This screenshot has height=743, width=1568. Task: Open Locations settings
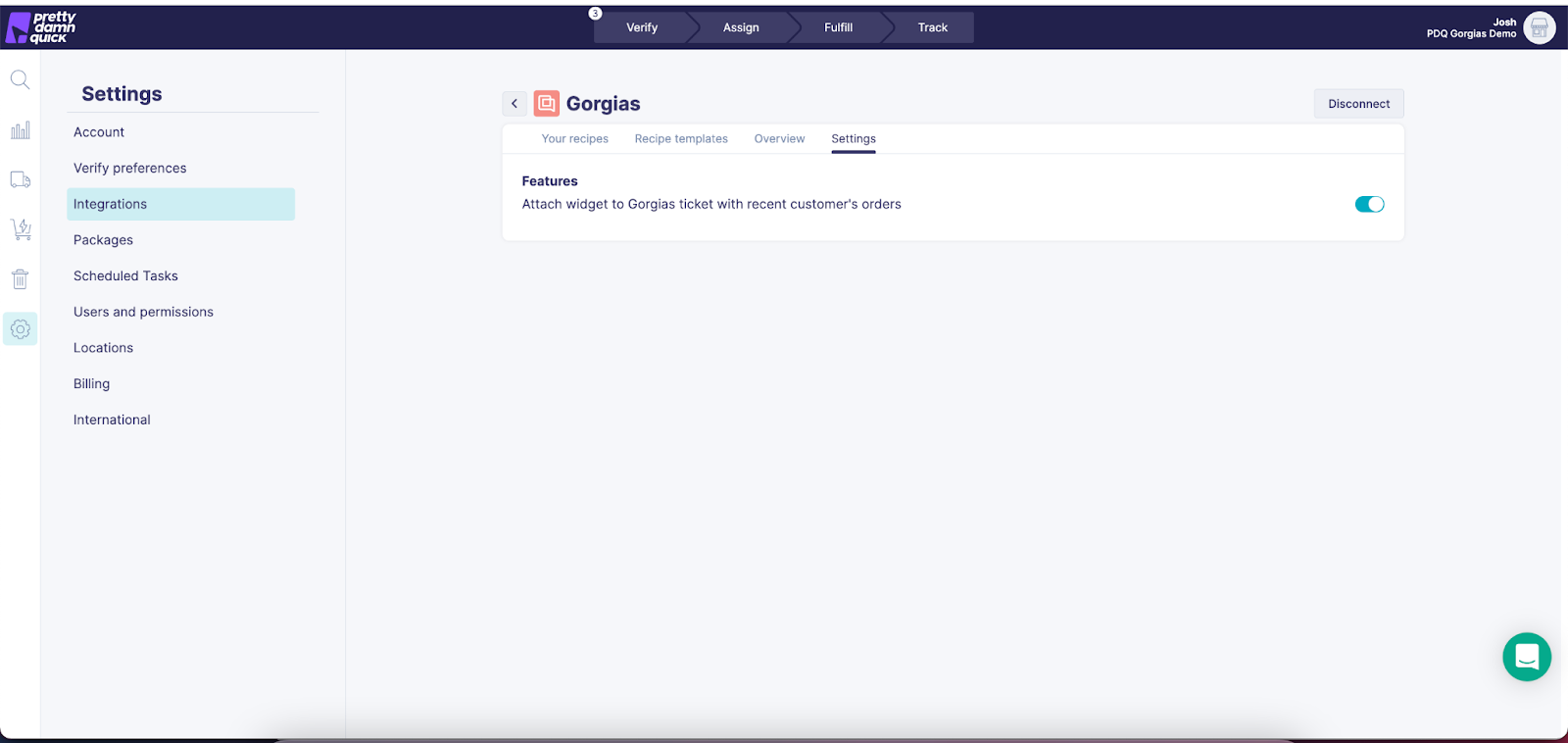click(x=103, y=348)
